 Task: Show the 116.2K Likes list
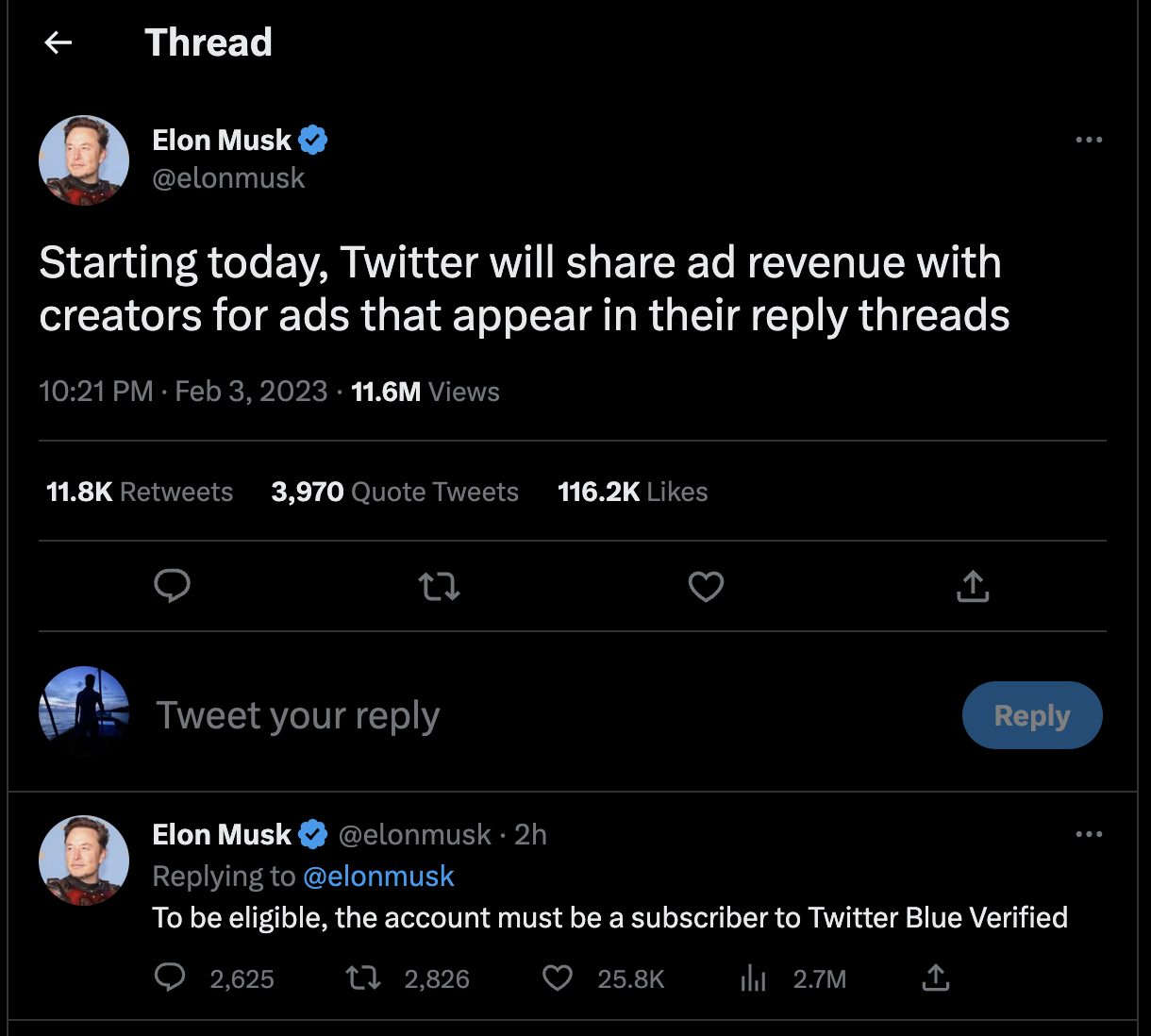(x=632, y=492)
